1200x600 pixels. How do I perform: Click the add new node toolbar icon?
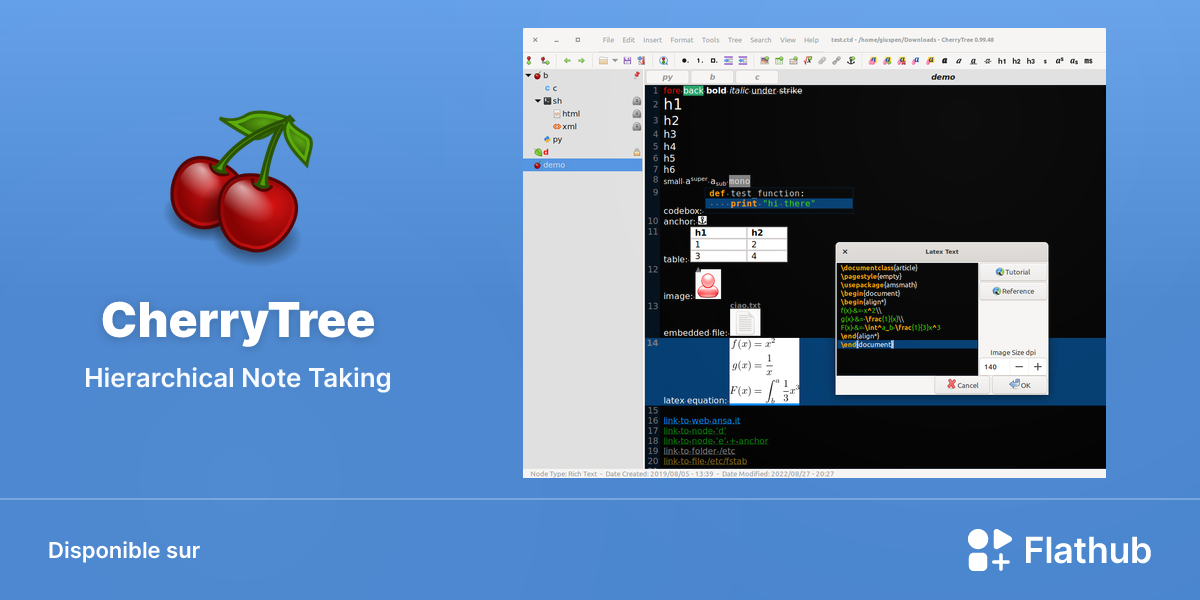click(529, 60)
